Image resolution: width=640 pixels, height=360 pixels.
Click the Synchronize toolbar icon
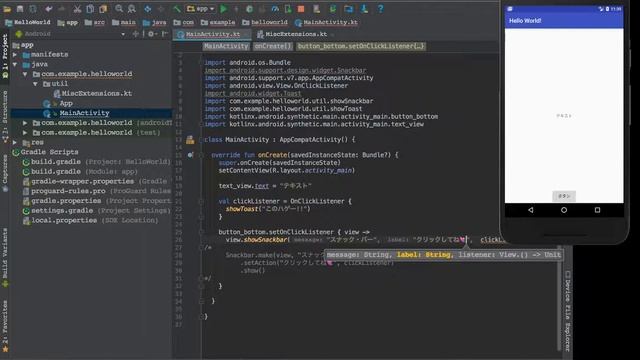click(33, 9)
